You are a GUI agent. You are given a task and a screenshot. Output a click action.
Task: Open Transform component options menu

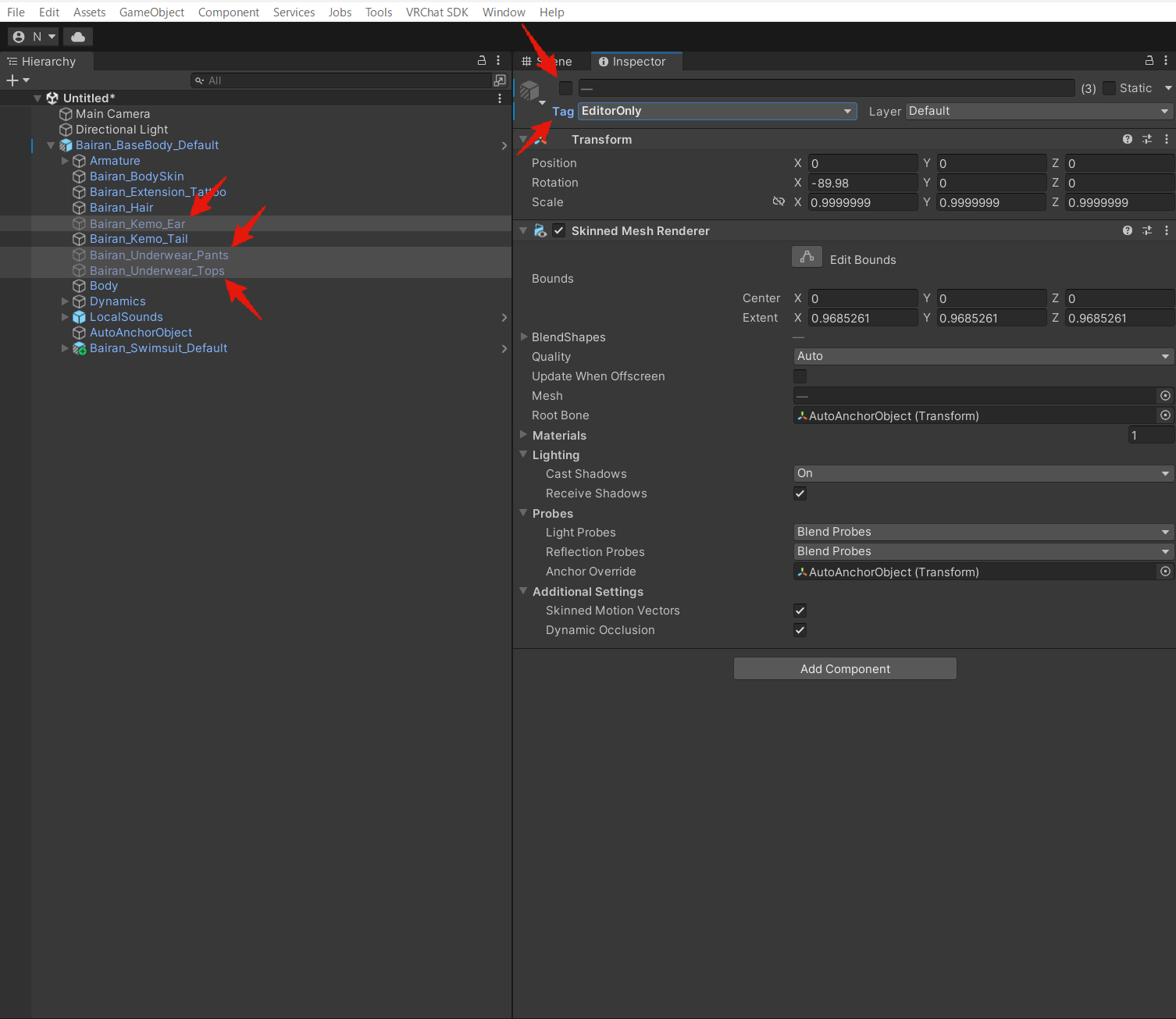(1167, 139)
